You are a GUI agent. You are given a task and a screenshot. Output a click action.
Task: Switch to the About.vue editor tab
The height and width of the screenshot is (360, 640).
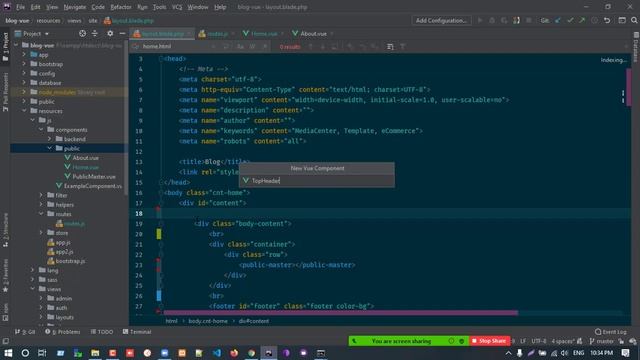tap(313, 34)
